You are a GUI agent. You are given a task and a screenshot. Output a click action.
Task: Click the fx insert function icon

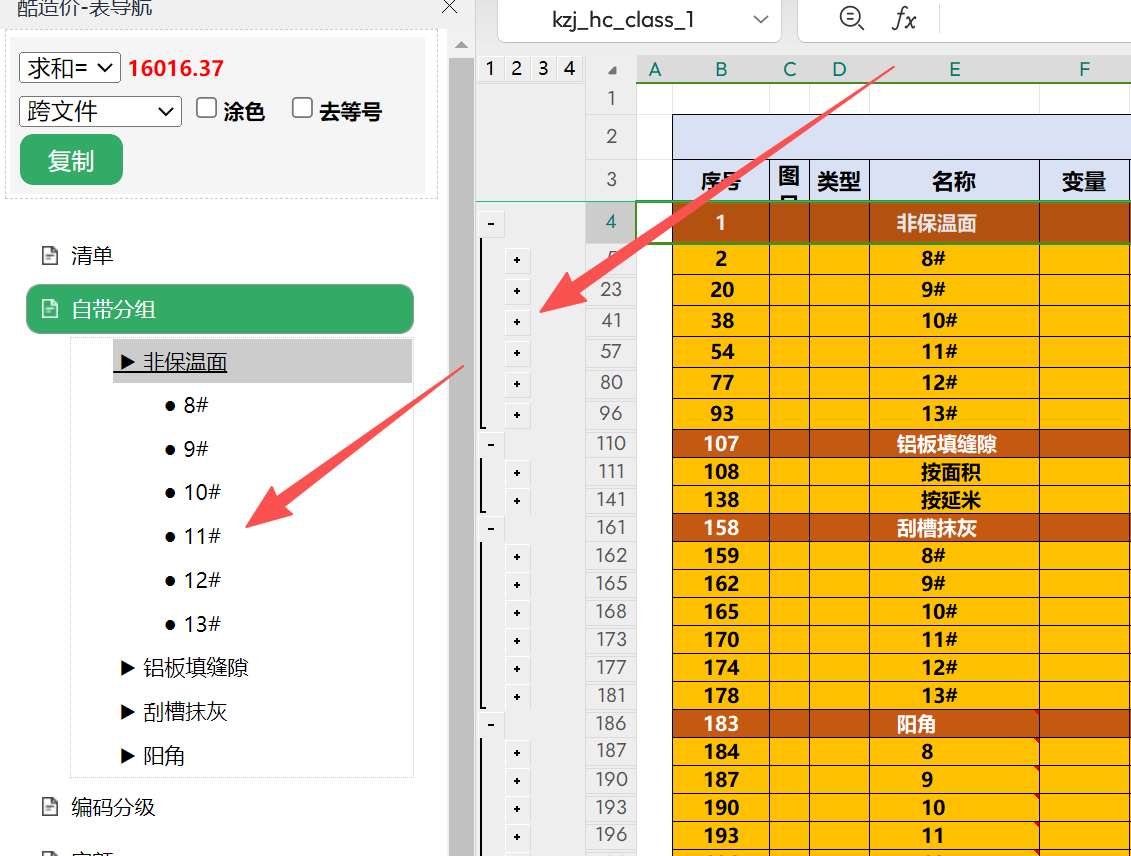903,19
